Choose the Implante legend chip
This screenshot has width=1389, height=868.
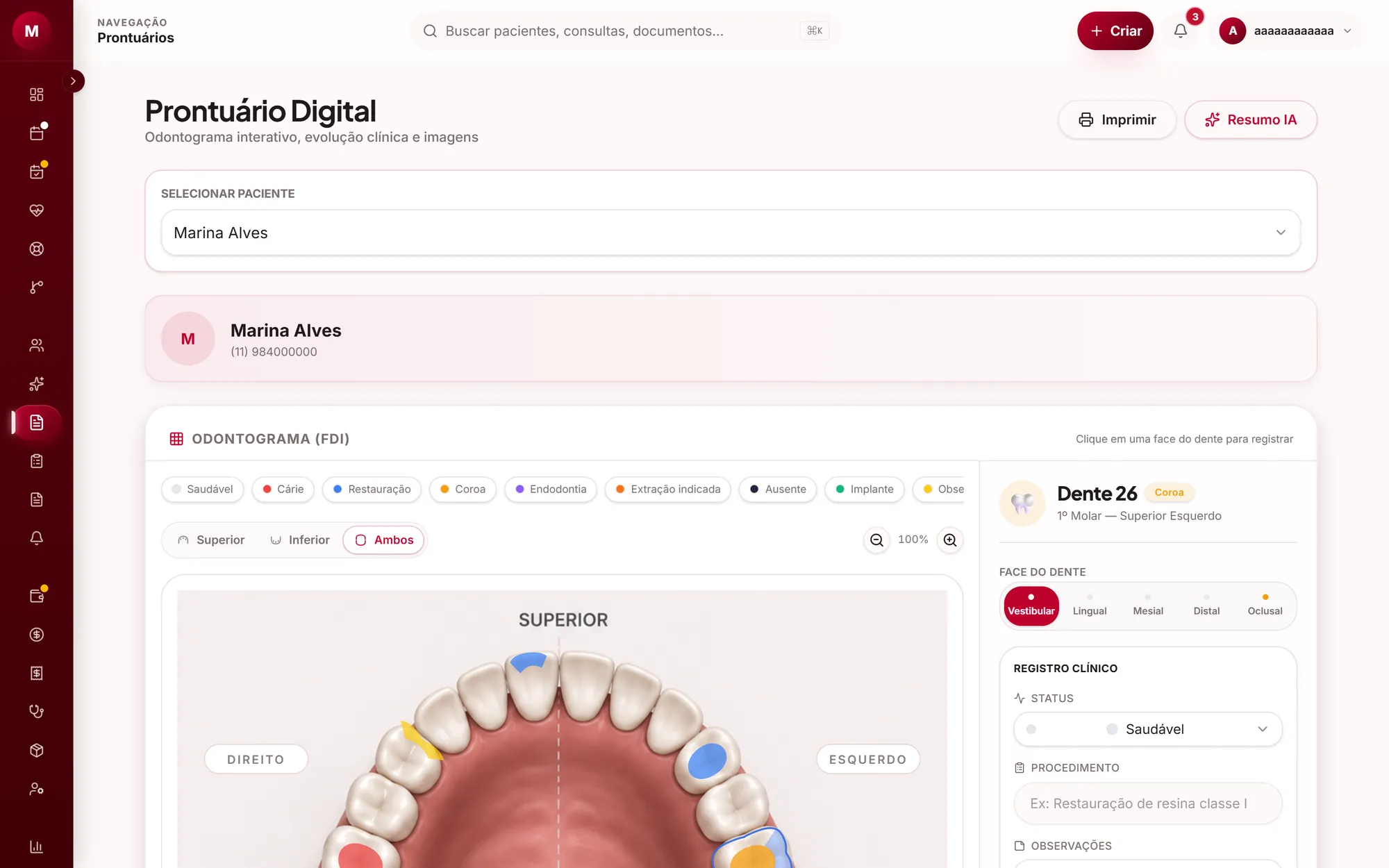point(865,490)
